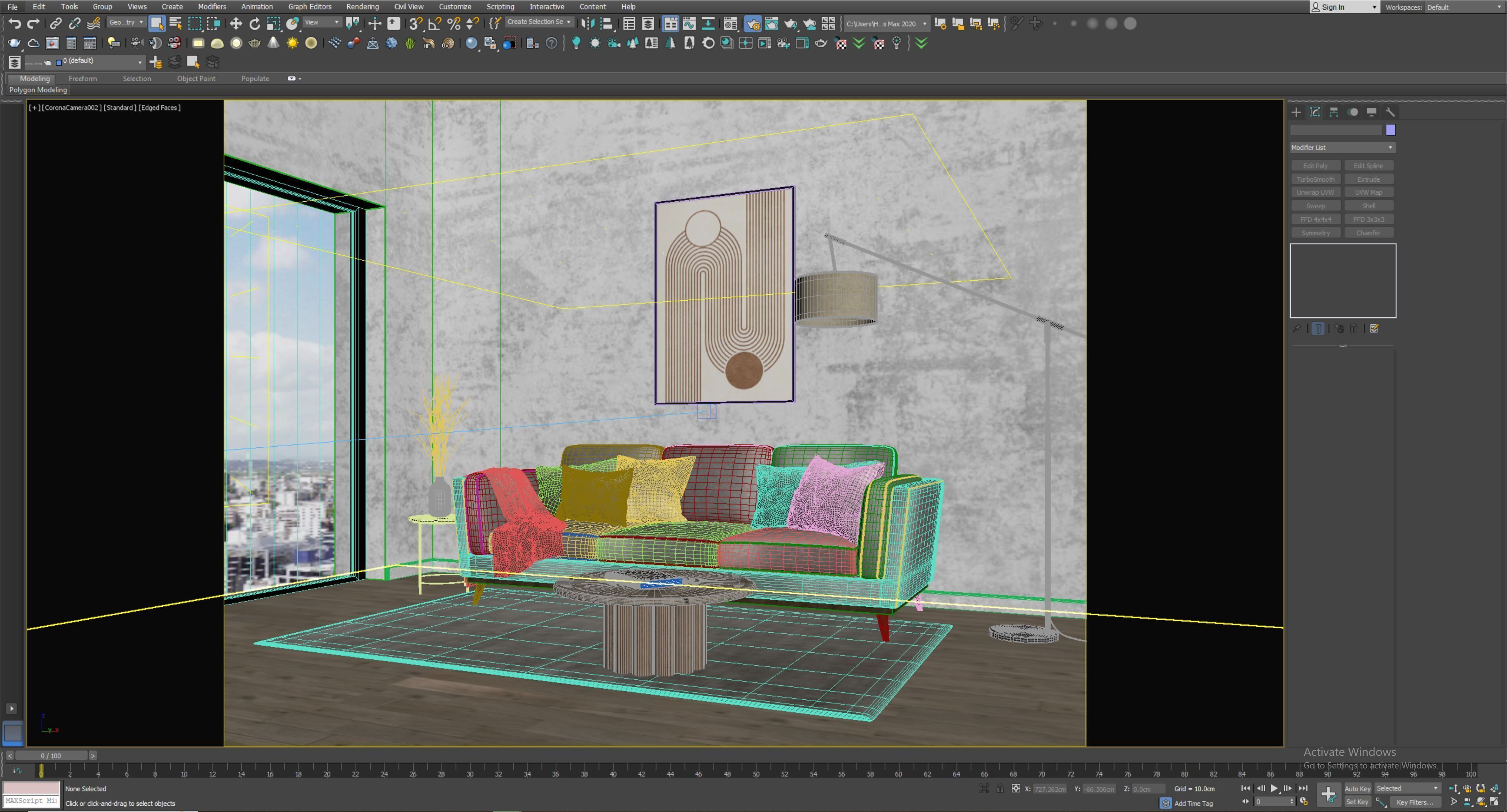The width and height of the screenshot is (1507, 812).
Task: Click the 0 / 100 time slider
Action: coord(51,756)
